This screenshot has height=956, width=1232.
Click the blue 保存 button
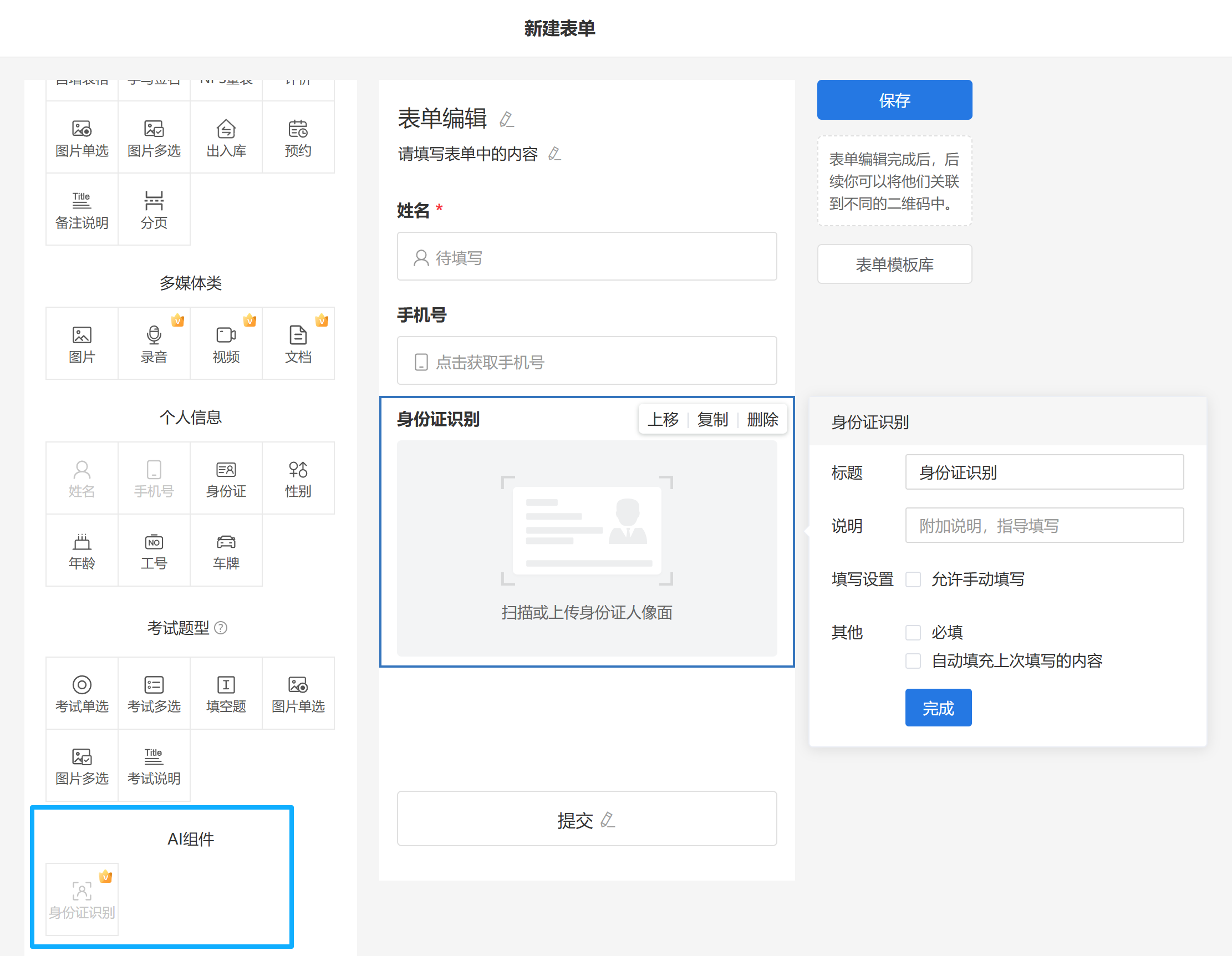(x=894, y=100)
